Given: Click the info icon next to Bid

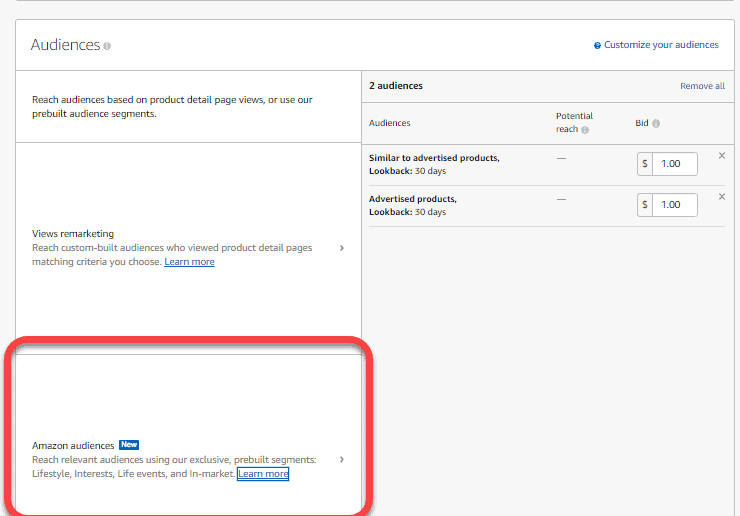Looking at the screenshot, I should click(x=656, y=124).
